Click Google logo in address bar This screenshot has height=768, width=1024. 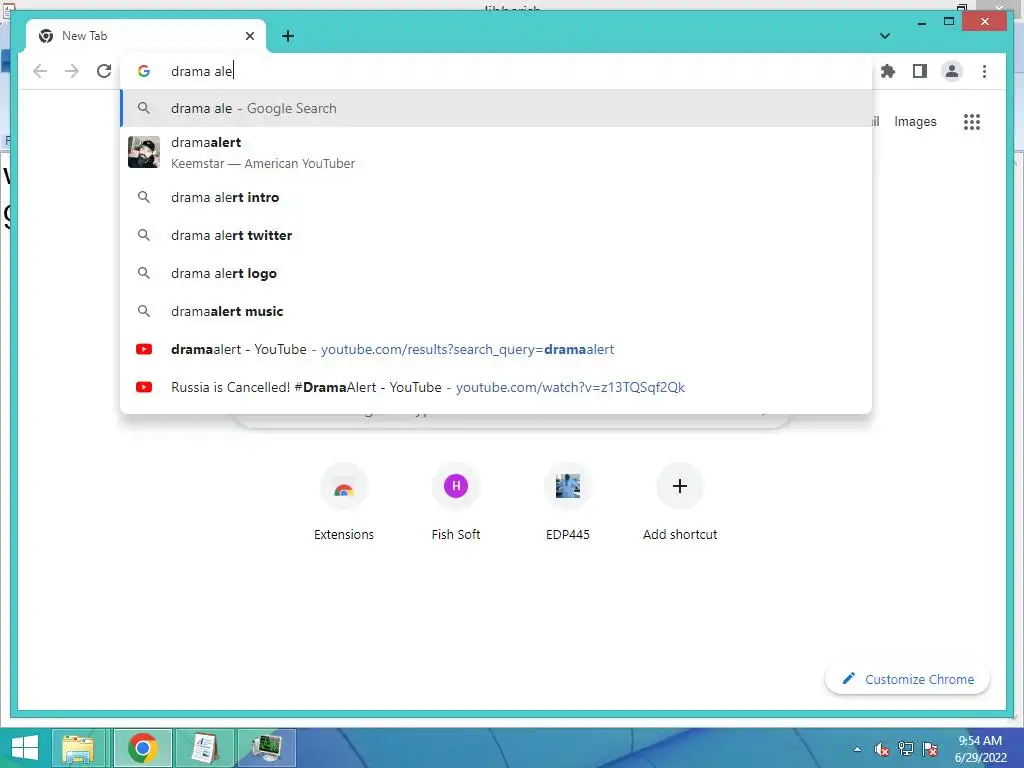coord(144,71)
